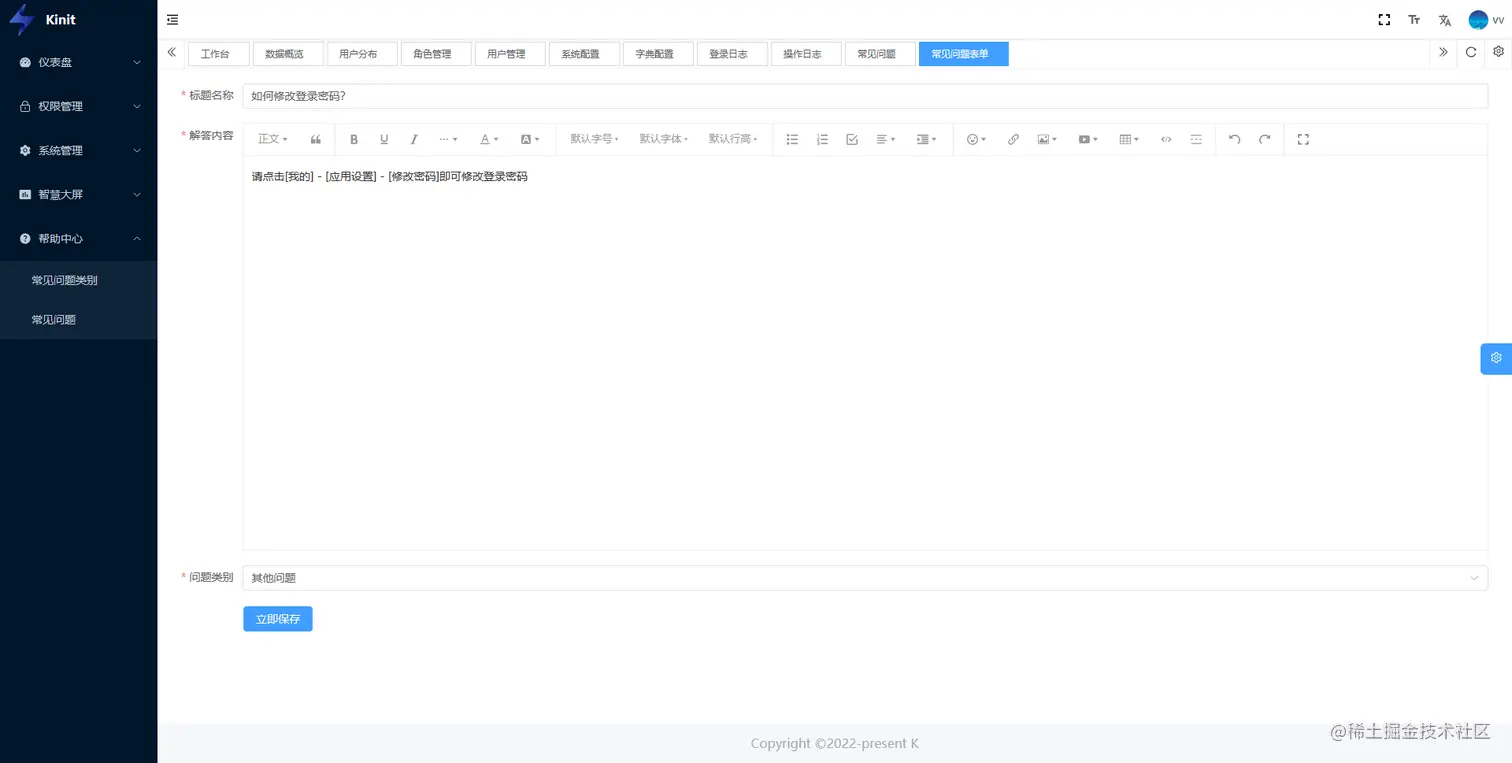1512x763 pixels.
Task: Expand the editor to fullscreen mode
Action: pyautogui.click(x=1303, y=139)
